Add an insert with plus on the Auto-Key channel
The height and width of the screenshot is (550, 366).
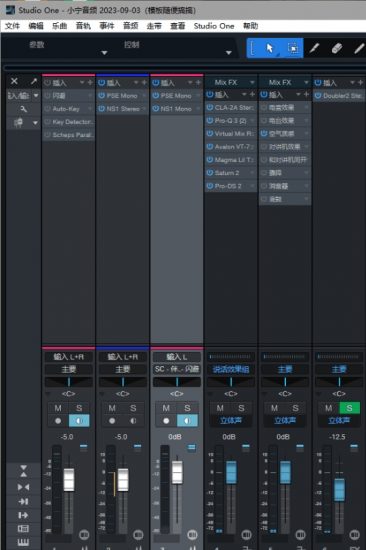click(90, 82)
